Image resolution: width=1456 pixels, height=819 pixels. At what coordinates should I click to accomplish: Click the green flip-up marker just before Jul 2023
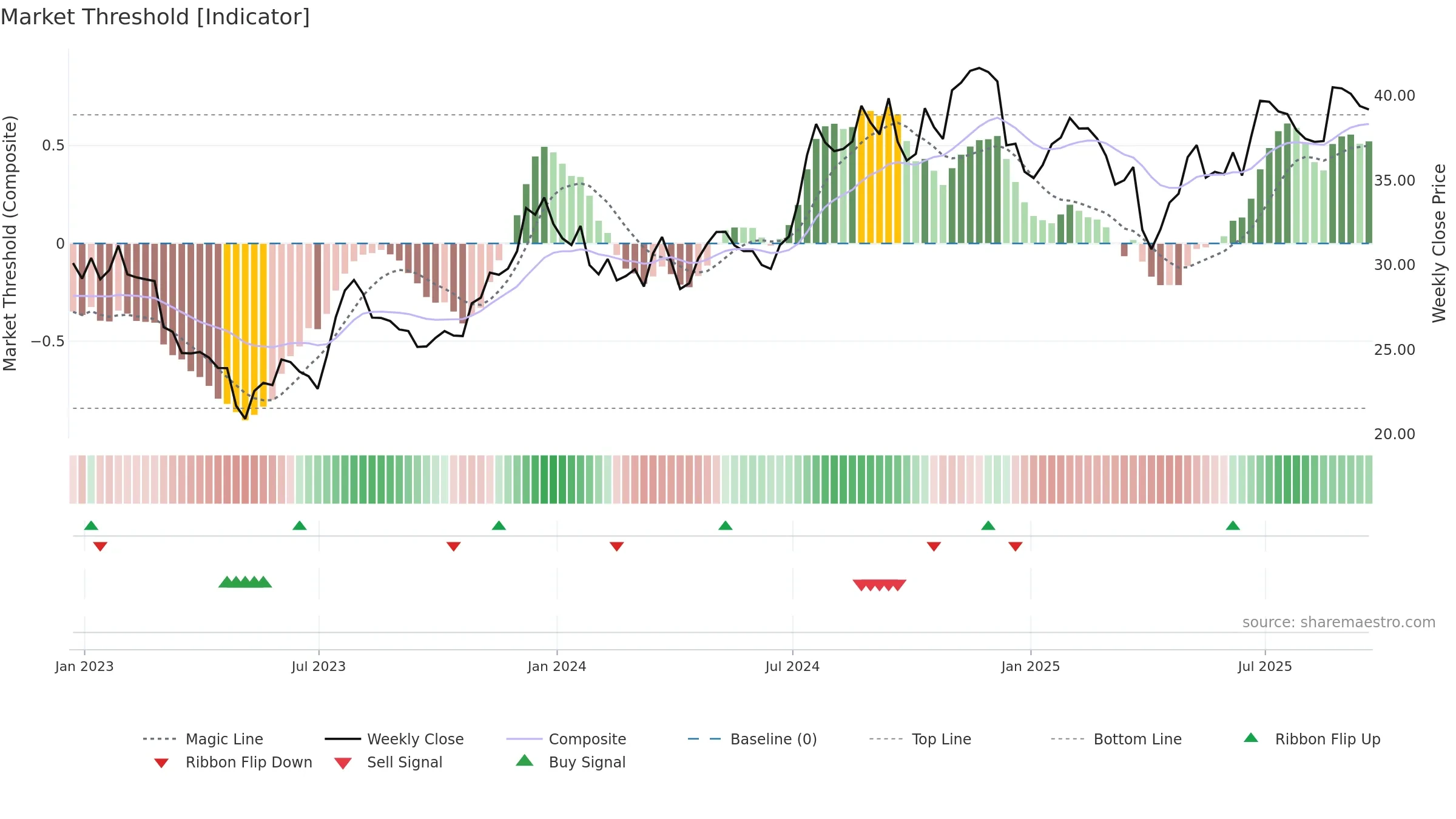(x=299, y=525)
